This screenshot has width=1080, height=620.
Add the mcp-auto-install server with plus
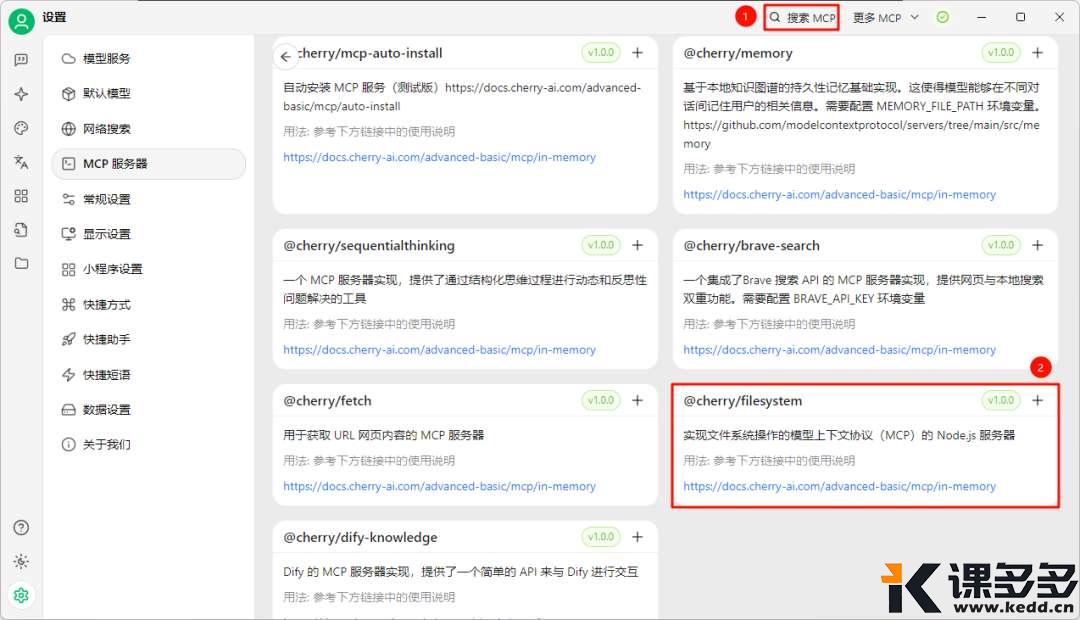tap(638, 53)
